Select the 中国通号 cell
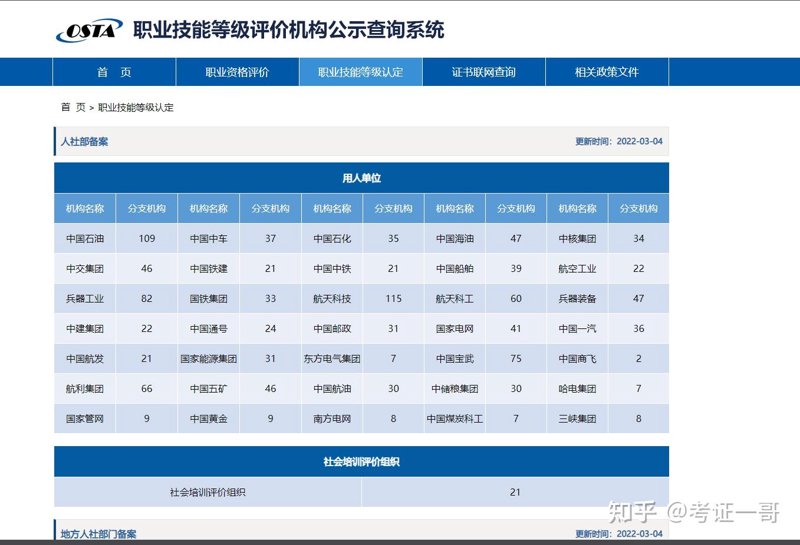This screenshot has width=800, height=545. 208,329
